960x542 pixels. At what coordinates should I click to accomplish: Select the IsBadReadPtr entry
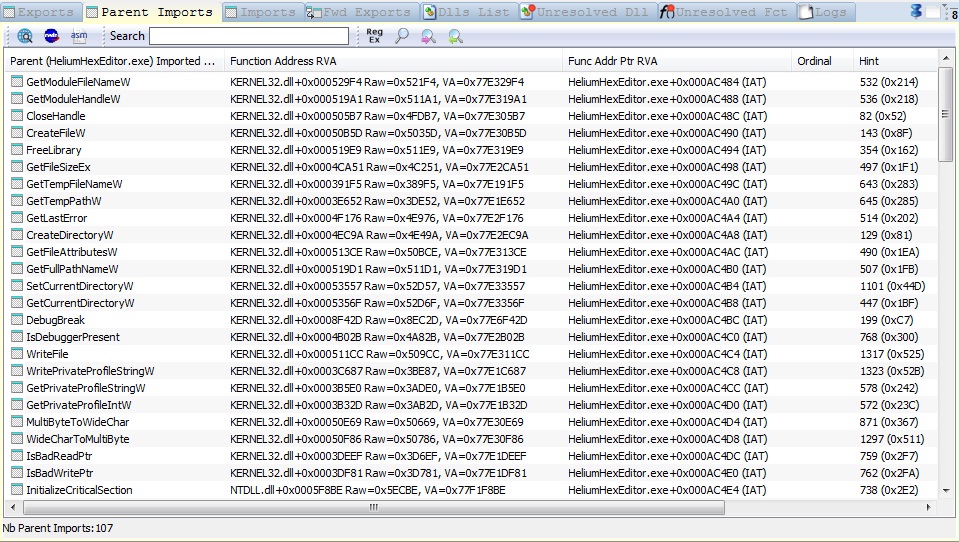point(59,456)
